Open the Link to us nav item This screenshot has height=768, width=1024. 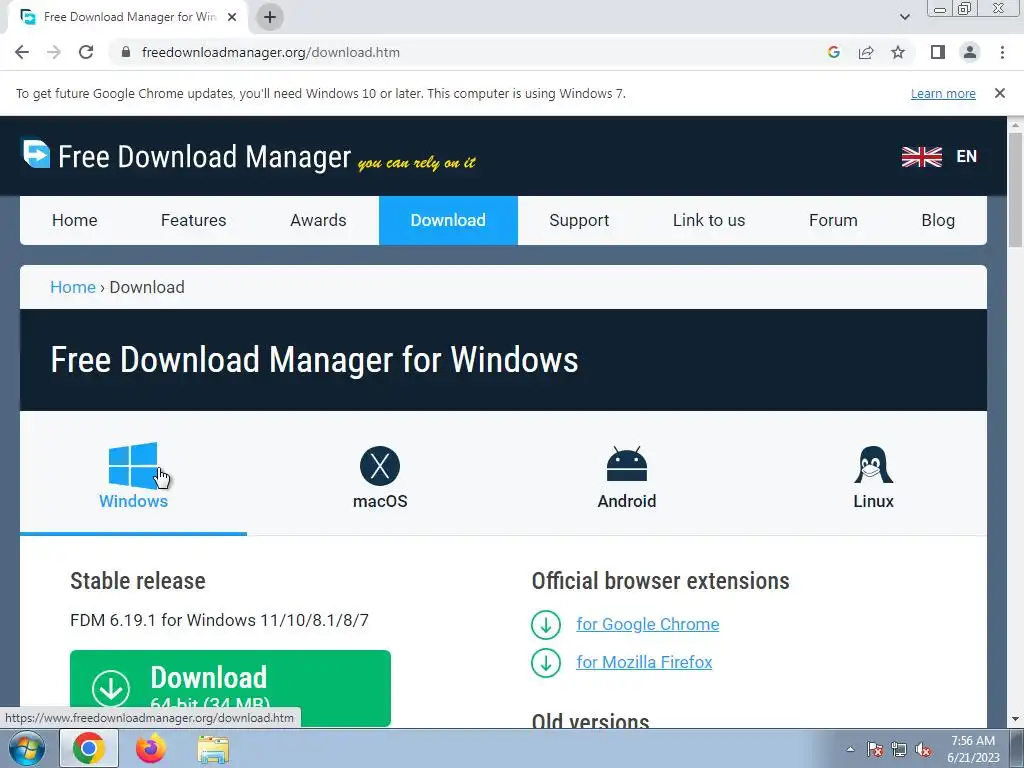pyautogui.click(x=709, y=221)
